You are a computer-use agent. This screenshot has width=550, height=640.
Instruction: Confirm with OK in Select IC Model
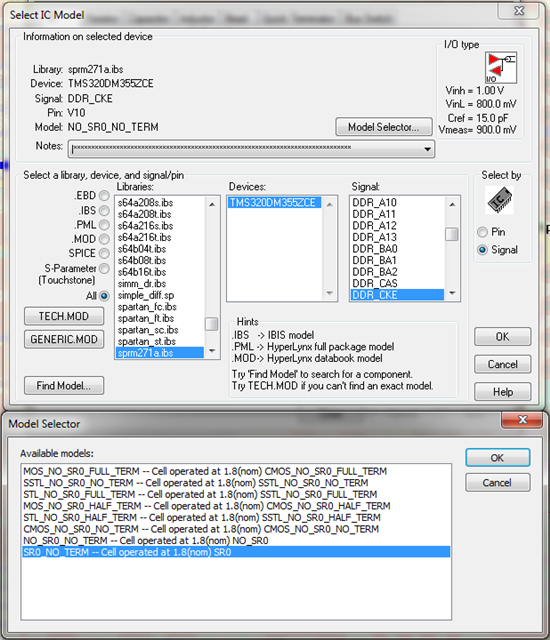(x=502, y=337)
